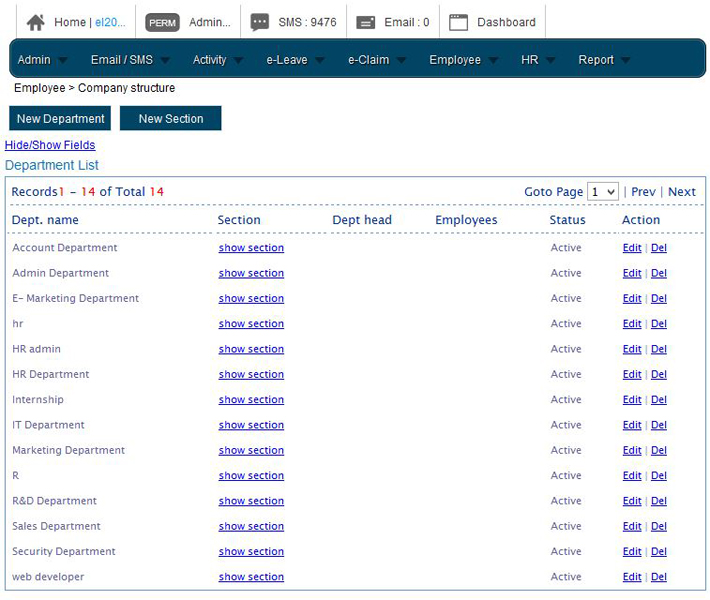The height and width of the screenshot is (600, 710).
Task: Open the Dashboard link
Action: click(506, 22)
